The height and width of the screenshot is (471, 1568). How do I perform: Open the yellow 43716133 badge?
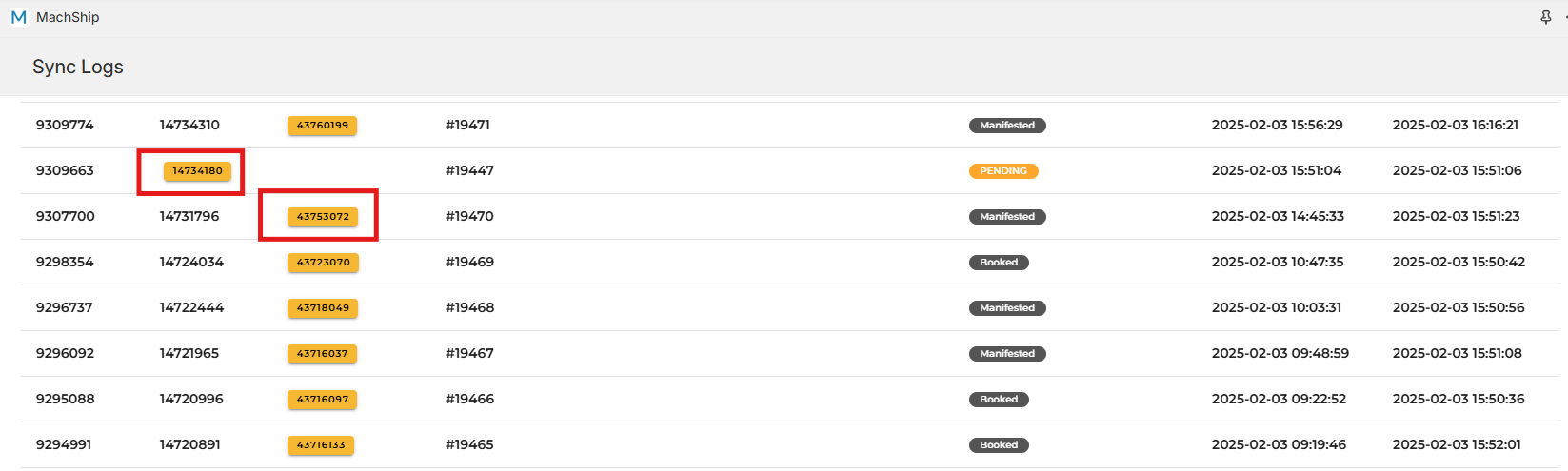[321, 445]
